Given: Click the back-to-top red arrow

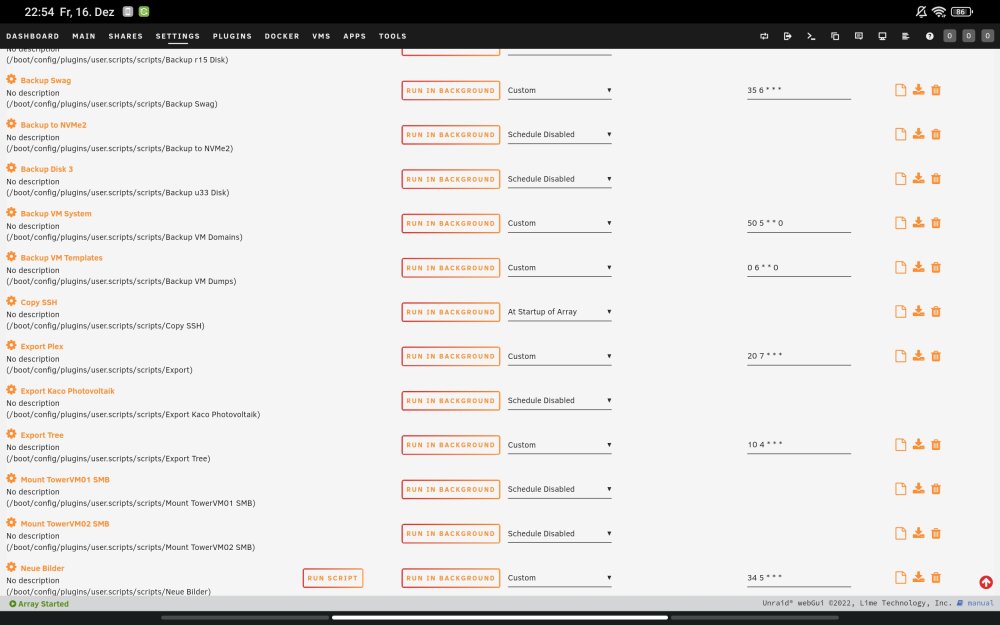Looking at the screenshot, I should coord(986,582).
